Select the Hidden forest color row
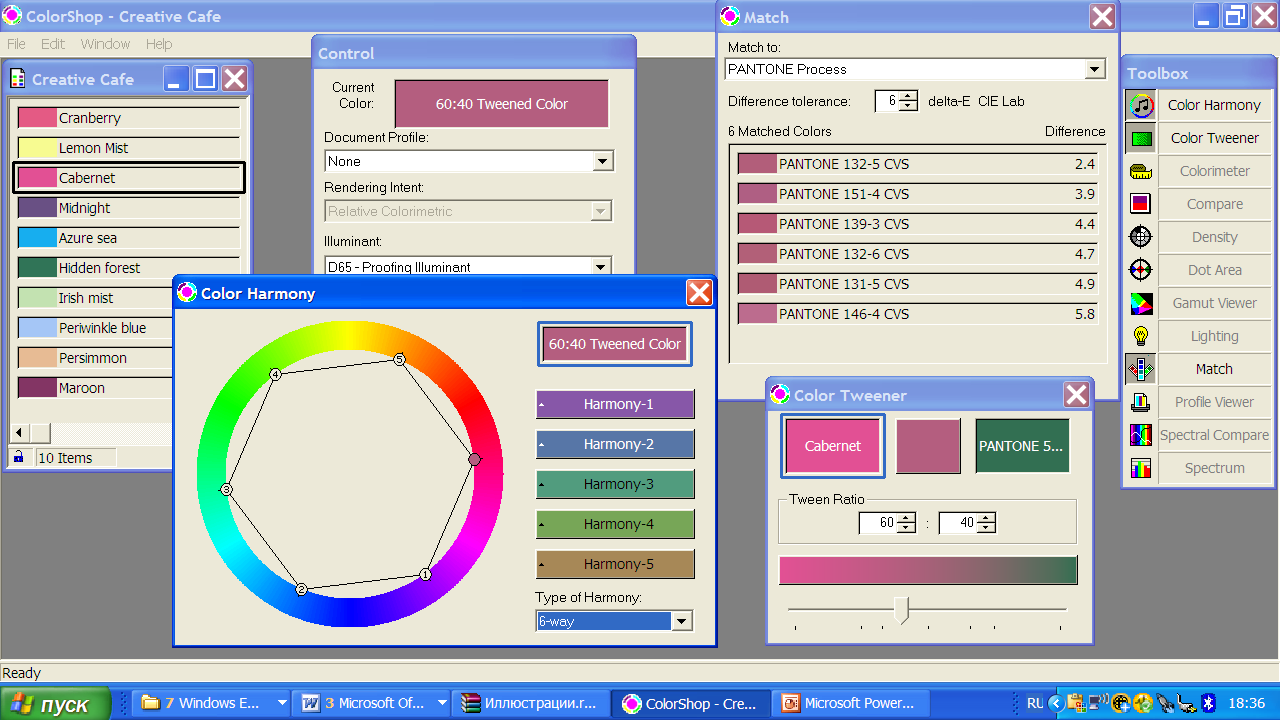 click(128, 268)
